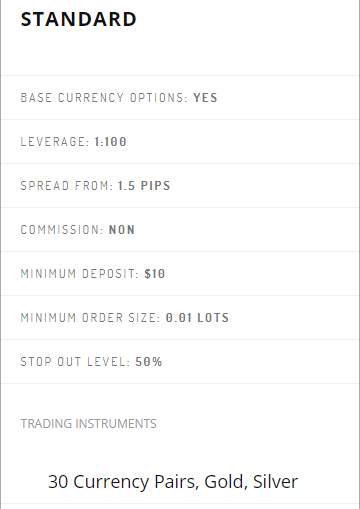Image resolution: width=360 pixels, height=509 pixels.
Task: Select the 50% stop out value
Action: click(149, 362)
